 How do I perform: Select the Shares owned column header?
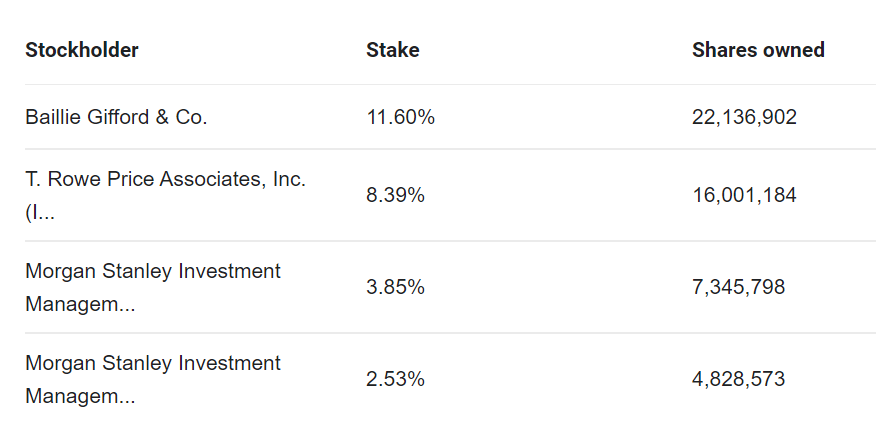(x=758, y=50)
